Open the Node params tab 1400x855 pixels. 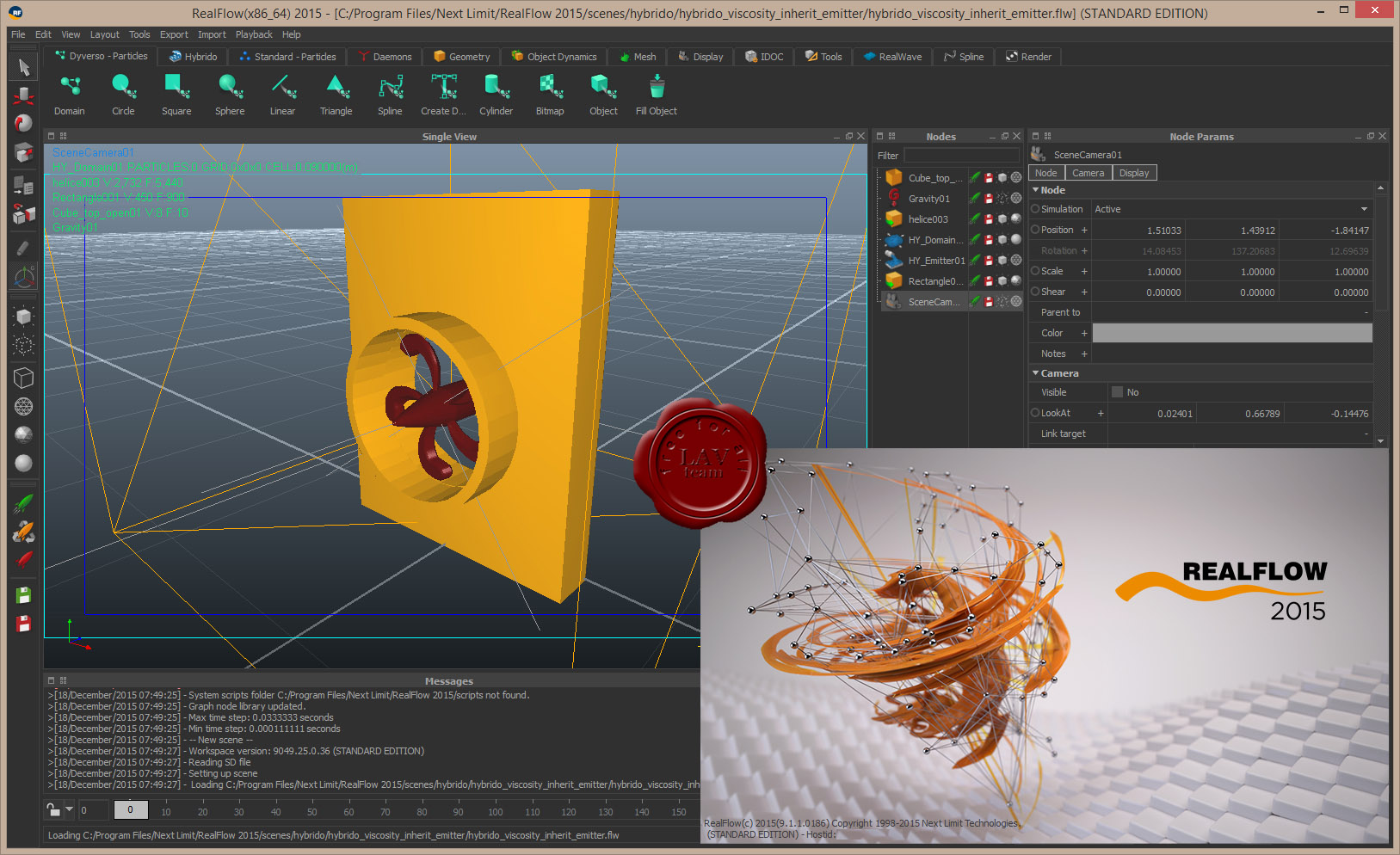1046,173
